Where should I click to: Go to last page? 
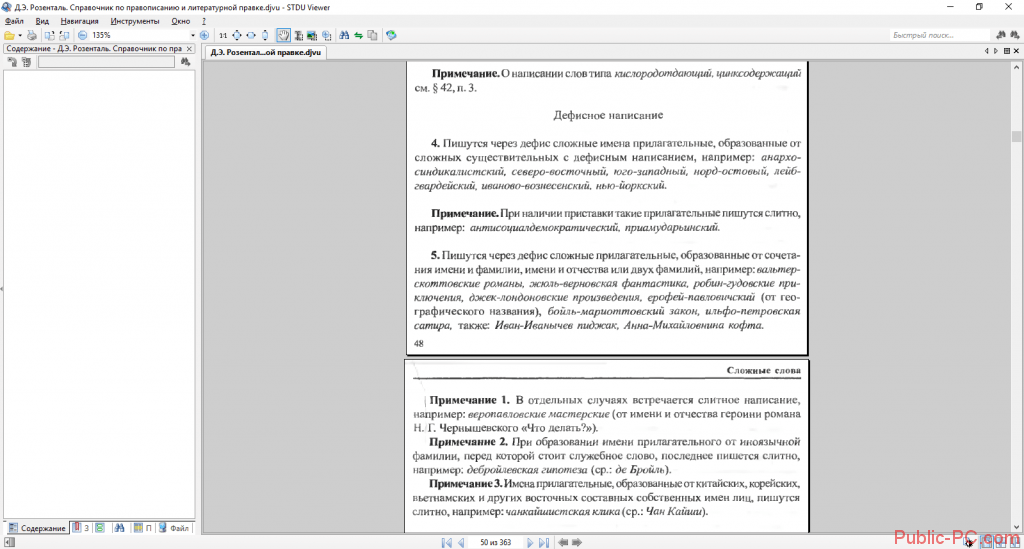(544, 542)
